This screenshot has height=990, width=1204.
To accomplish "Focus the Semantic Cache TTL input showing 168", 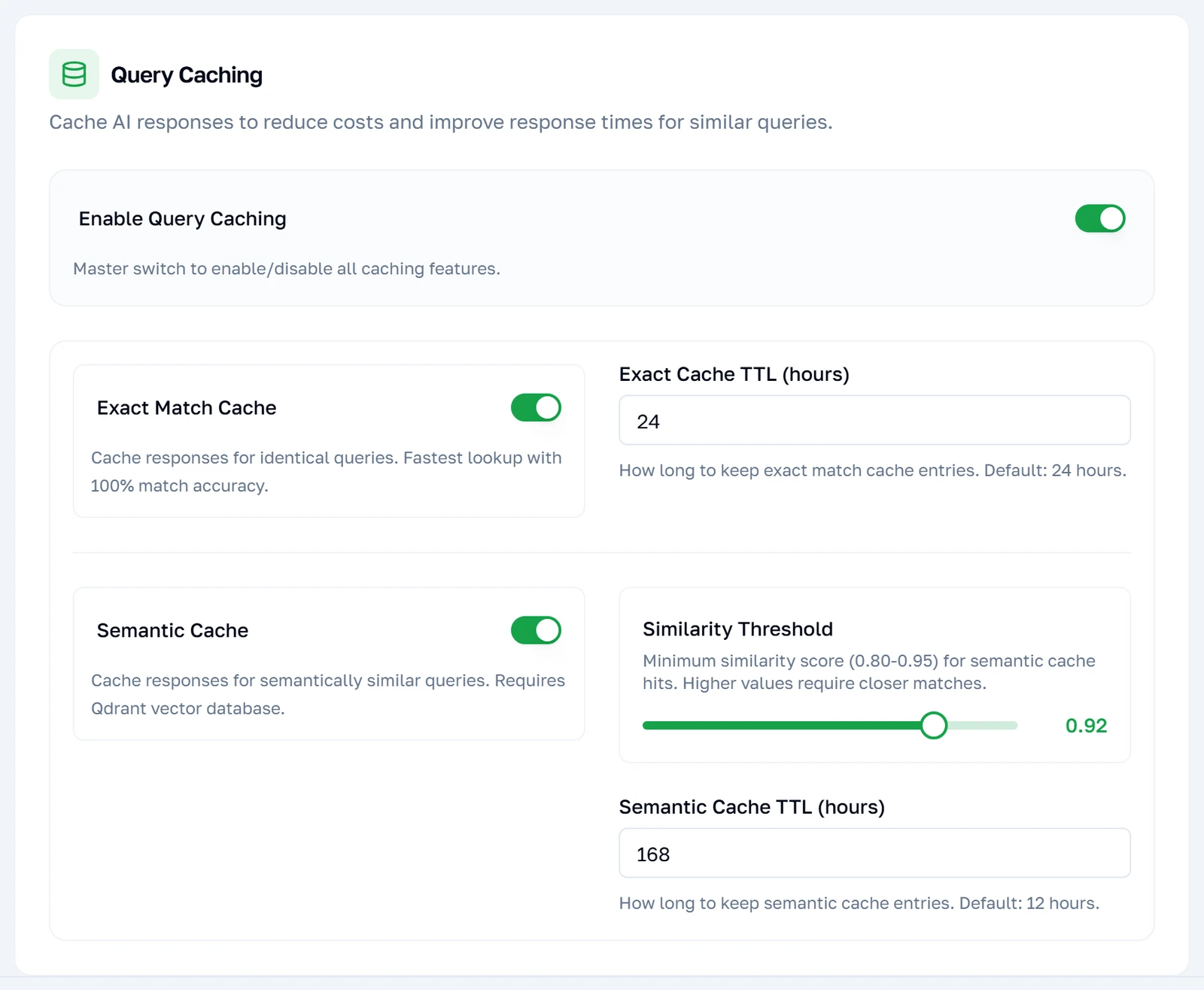I will coord(874,853).
